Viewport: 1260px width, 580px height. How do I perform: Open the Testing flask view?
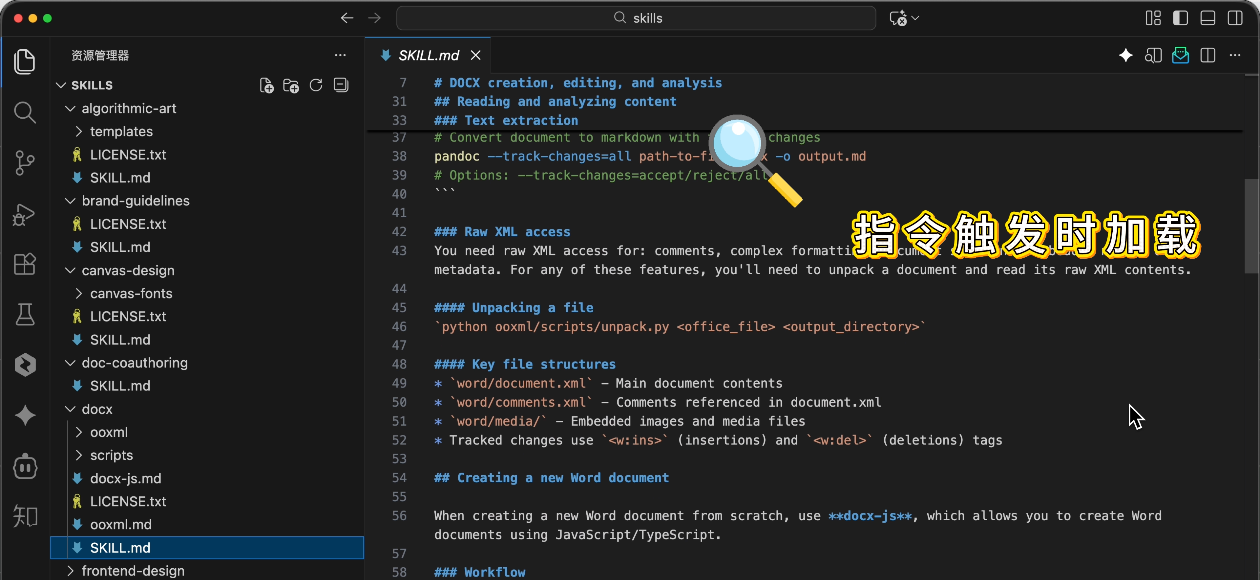pyautogui.click(x=25, y=316)
